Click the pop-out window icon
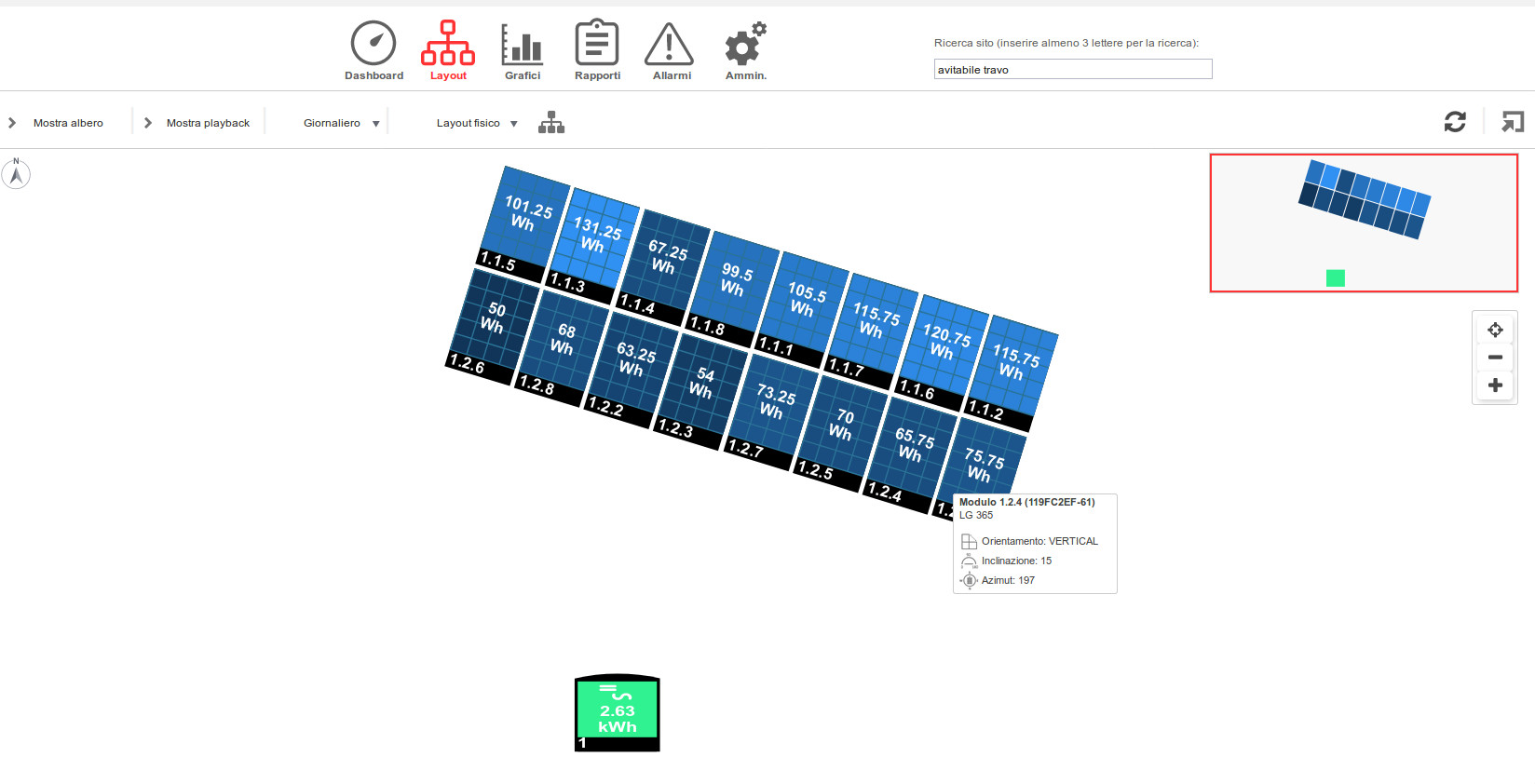Image resolution: width=1535 pixels, height=784 pixels. (1513, 122)
